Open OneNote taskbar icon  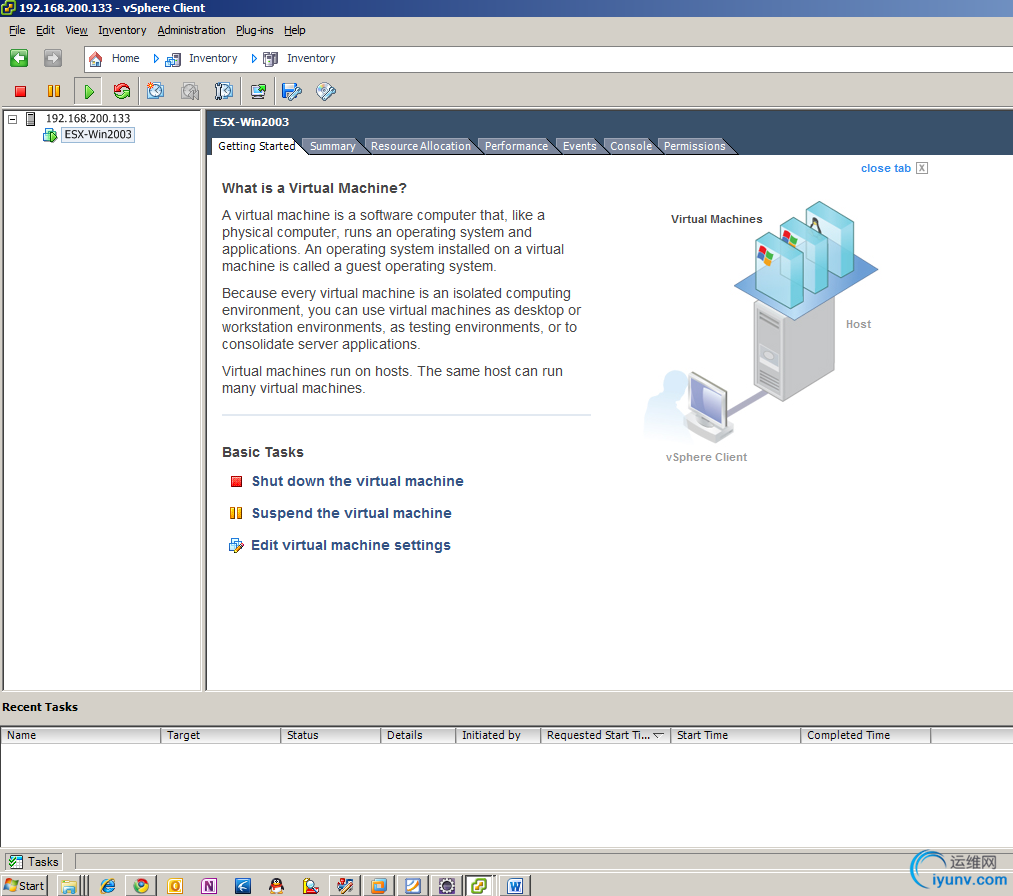coord(209,886)
